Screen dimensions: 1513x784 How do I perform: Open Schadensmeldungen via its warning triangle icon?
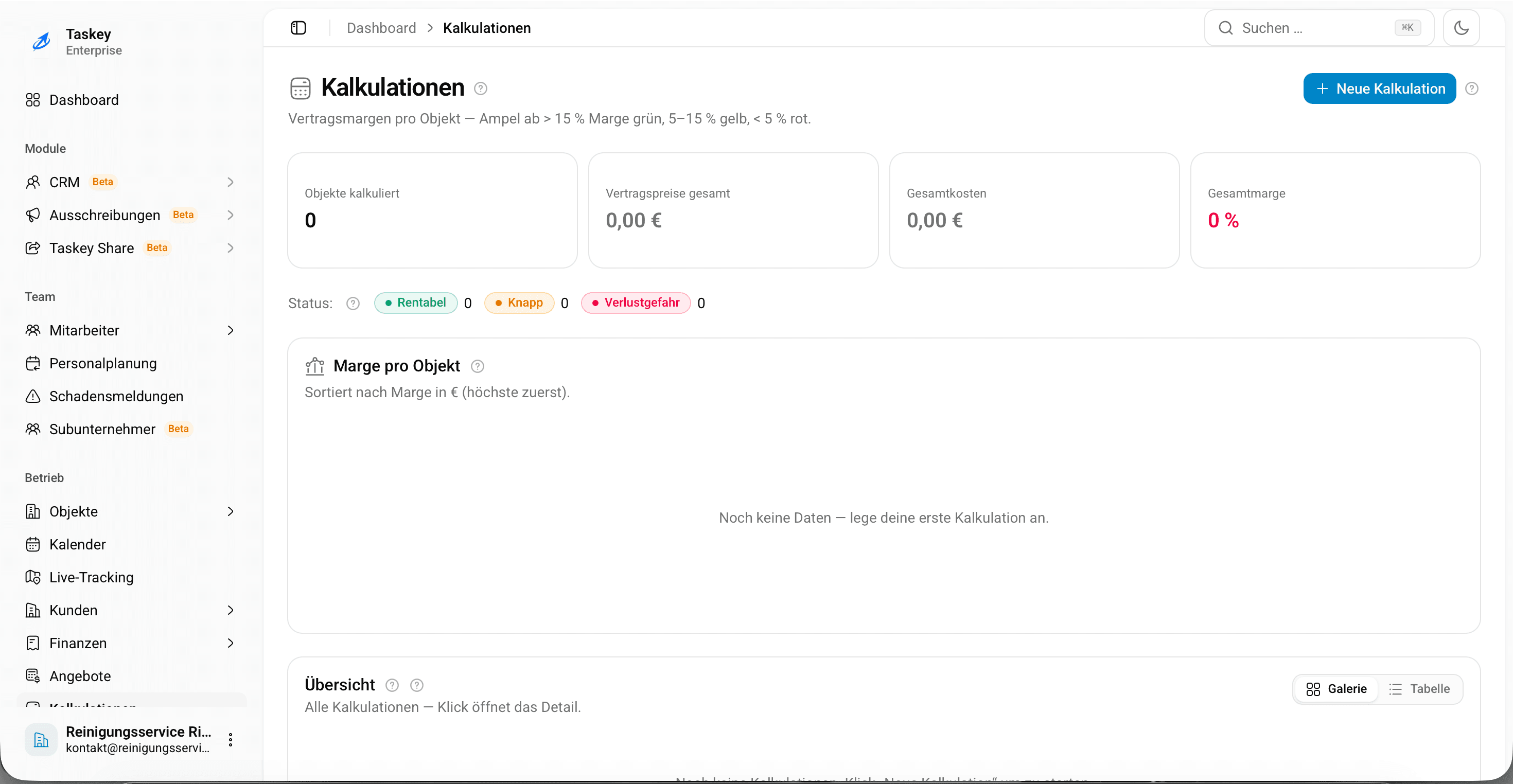(33, 397)
